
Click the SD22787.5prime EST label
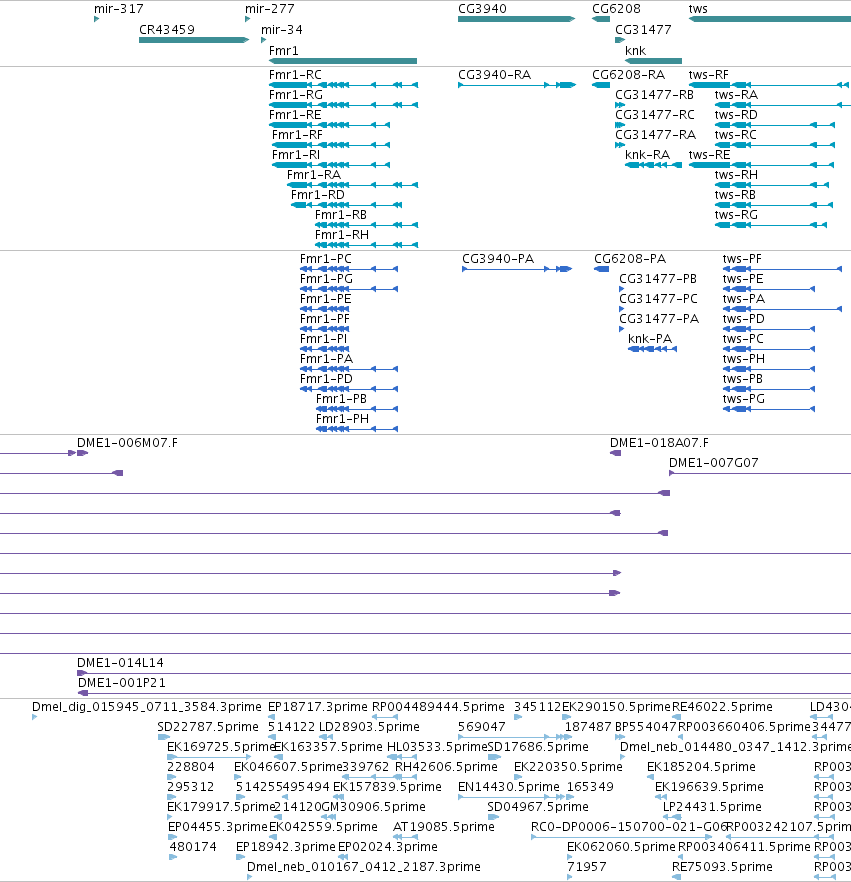(208, 726)
